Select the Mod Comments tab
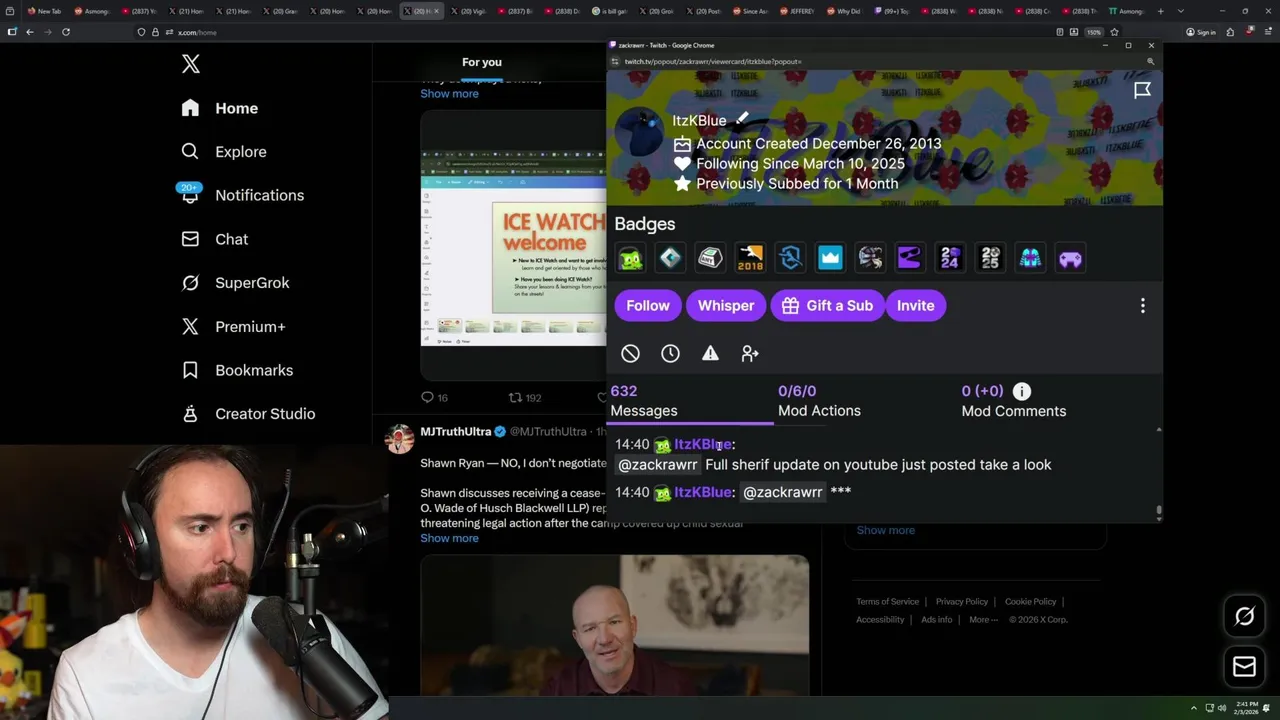The image size is (1280, 720). point(1013,401)
